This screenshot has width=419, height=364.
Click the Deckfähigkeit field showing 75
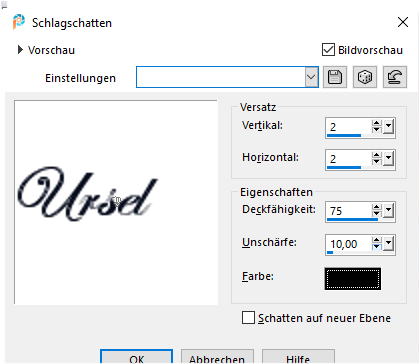click(349, 210)
